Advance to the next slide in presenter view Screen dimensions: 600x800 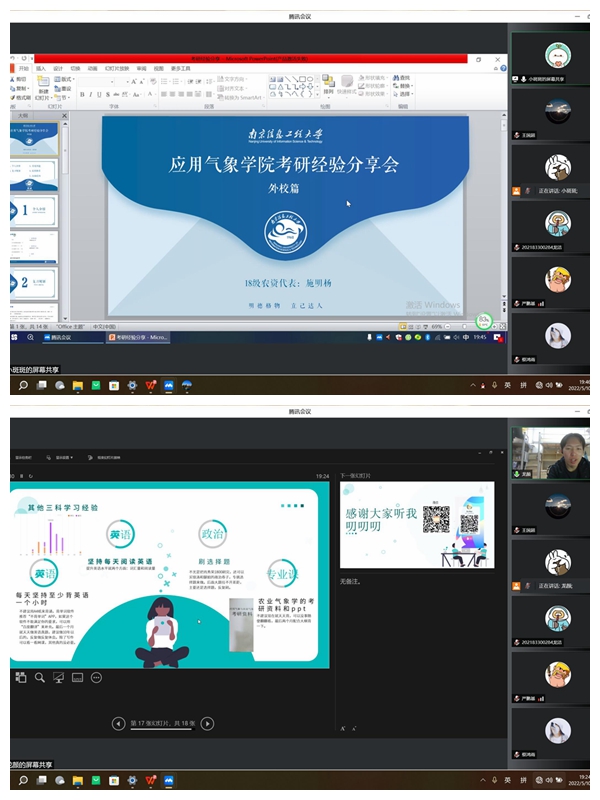coord(208,723)
